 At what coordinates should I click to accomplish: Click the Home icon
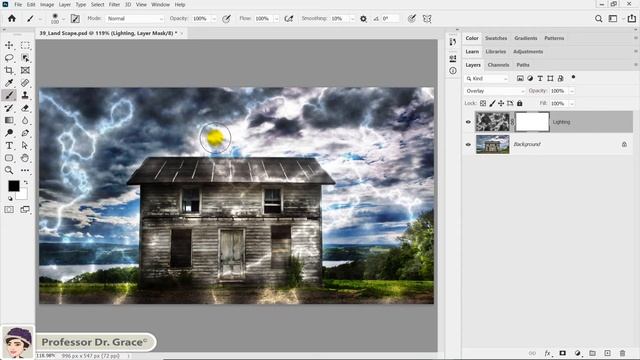click(12, 18)
